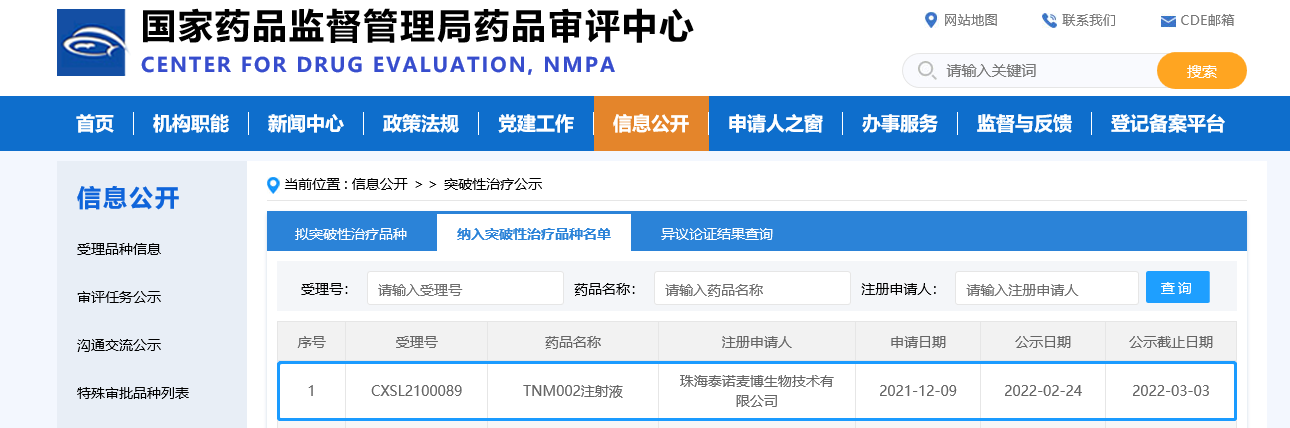
Task: Click the CDE mailbox envelope icon
Action: [1167, 21]
